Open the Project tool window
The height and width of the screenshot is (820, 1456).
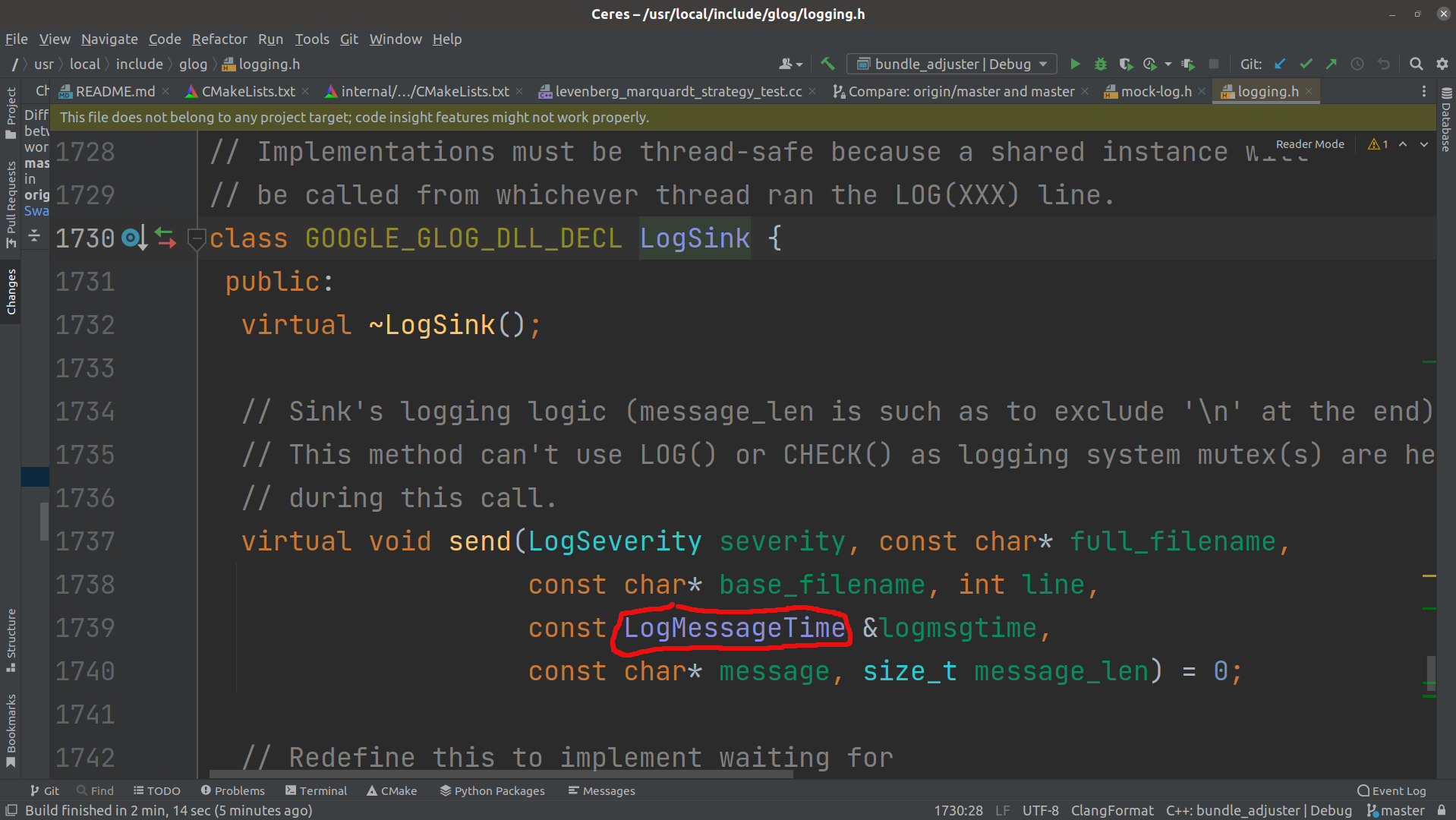pyautogui.click(x=11, y=112)
